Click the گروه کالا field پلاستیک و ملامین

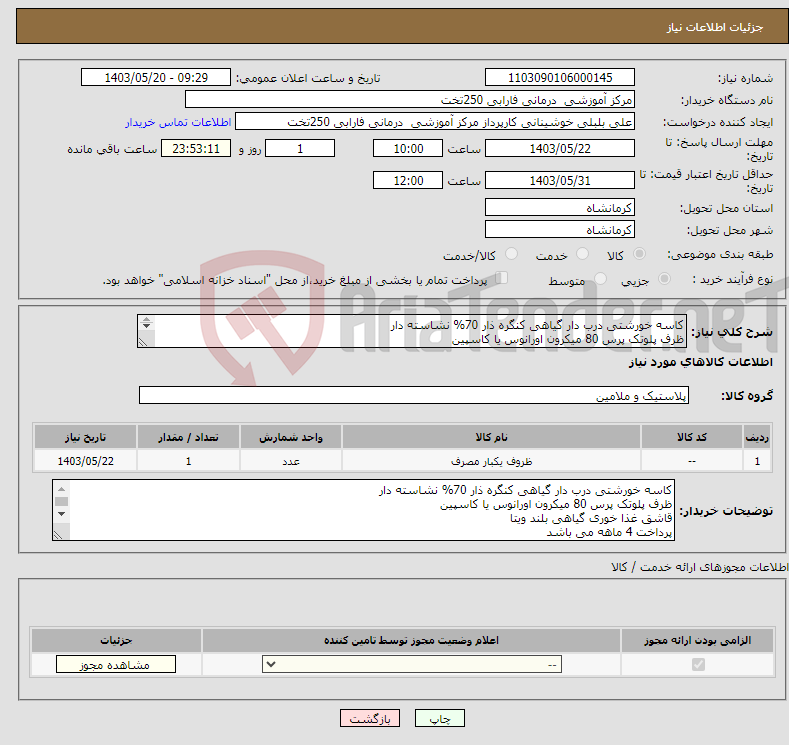click(414, 395)
